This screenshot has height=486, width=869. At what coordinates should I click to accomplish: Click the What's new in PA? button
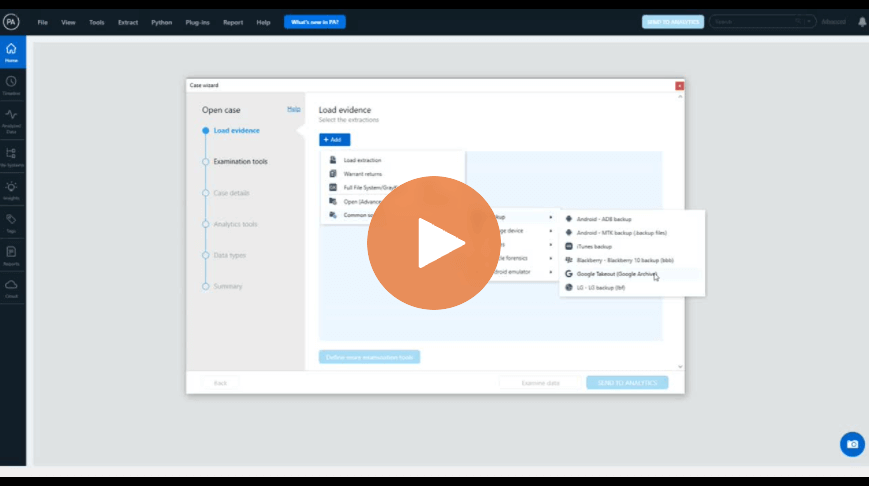(314, 22)
